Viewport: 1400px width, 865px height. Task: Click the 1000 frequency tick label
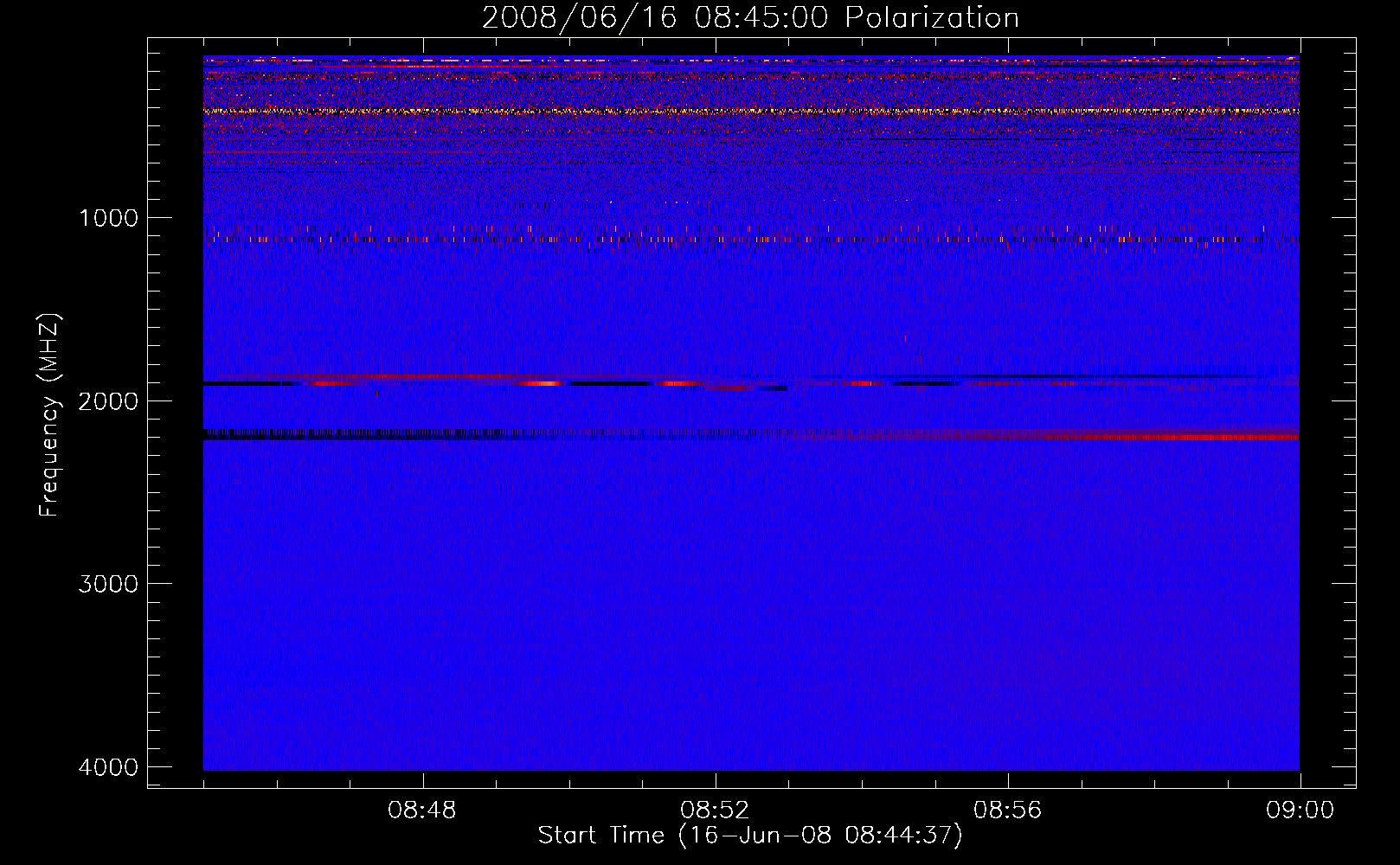pyautogui.click(x=108, y=218)
